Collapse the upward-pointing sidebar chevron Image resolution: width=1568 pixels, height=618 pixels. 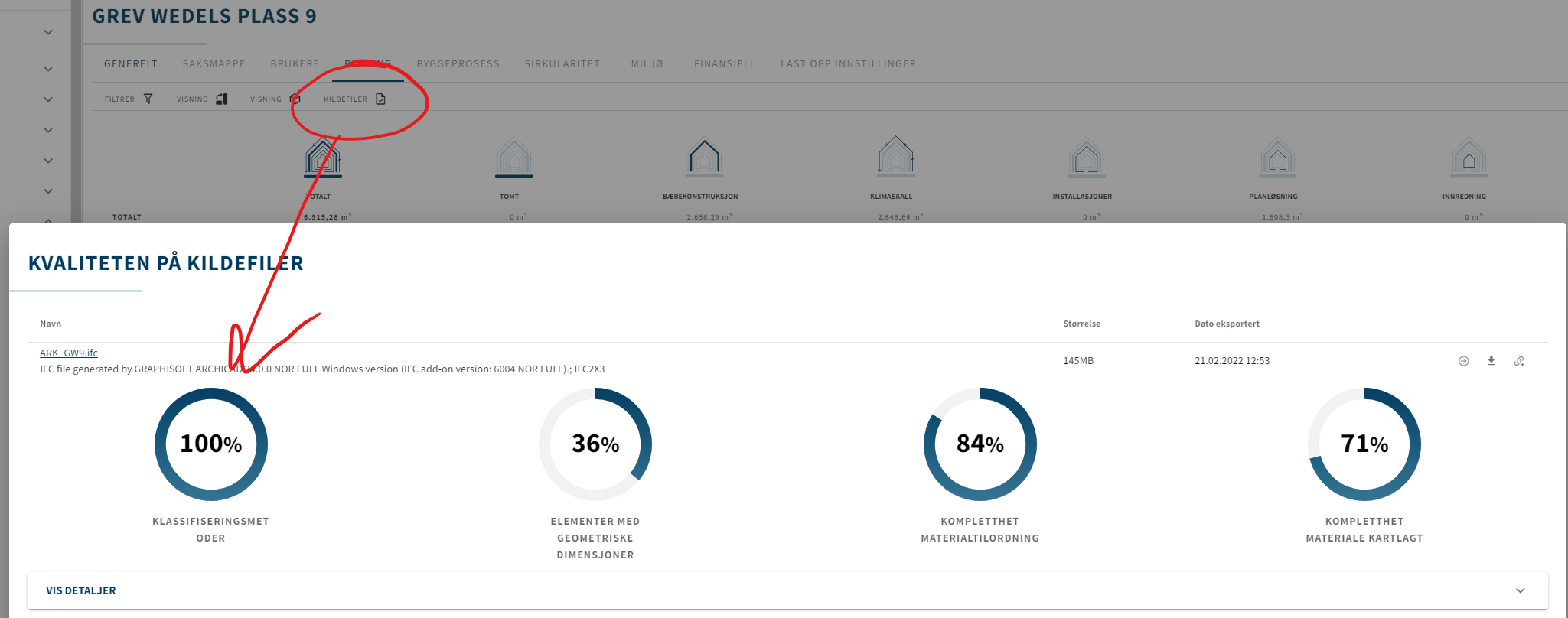48,220
